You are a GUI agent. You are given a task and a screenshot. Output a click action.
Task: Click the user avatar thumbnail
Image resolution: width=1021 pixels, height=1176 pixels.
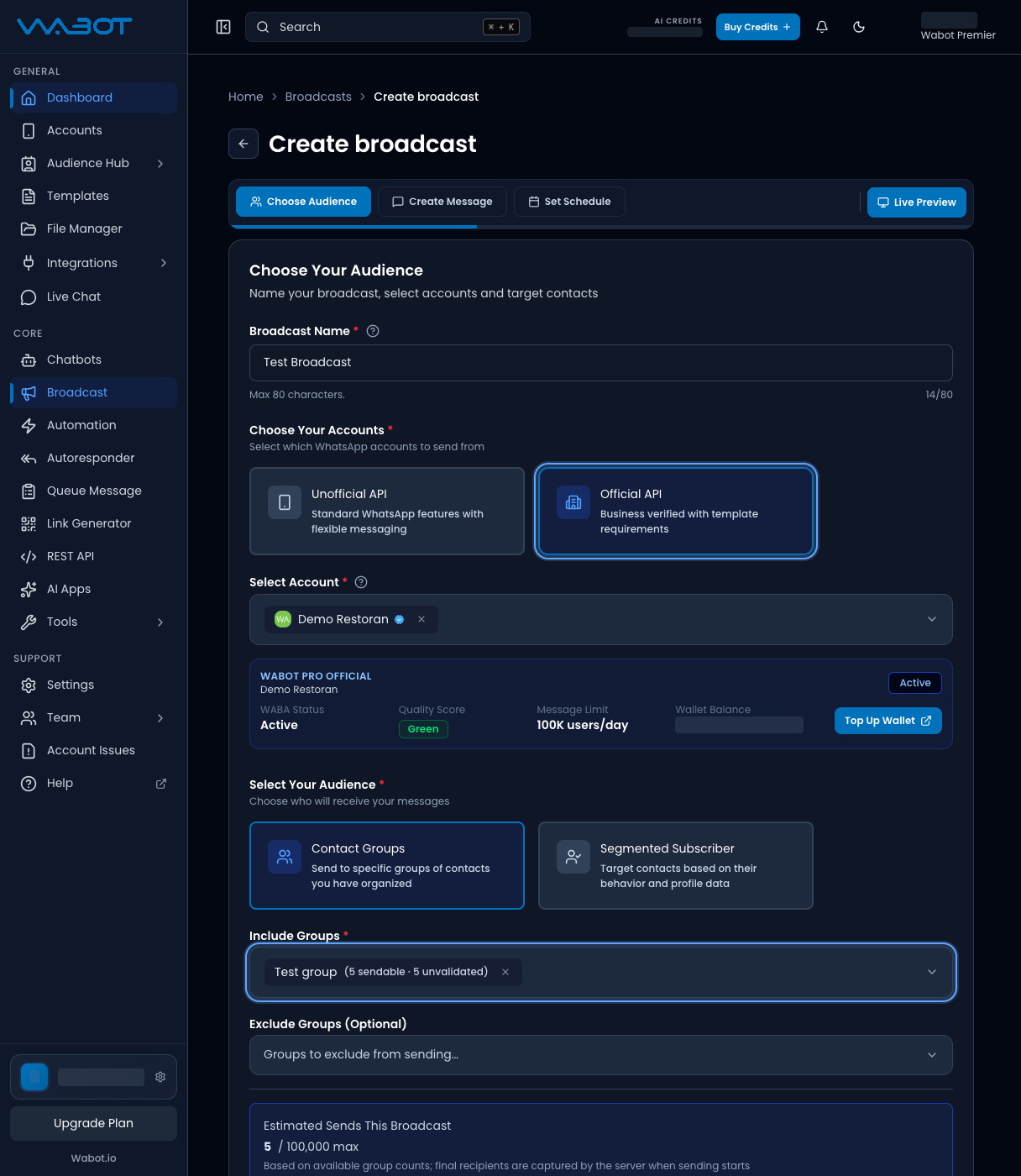click(34, 1077)
